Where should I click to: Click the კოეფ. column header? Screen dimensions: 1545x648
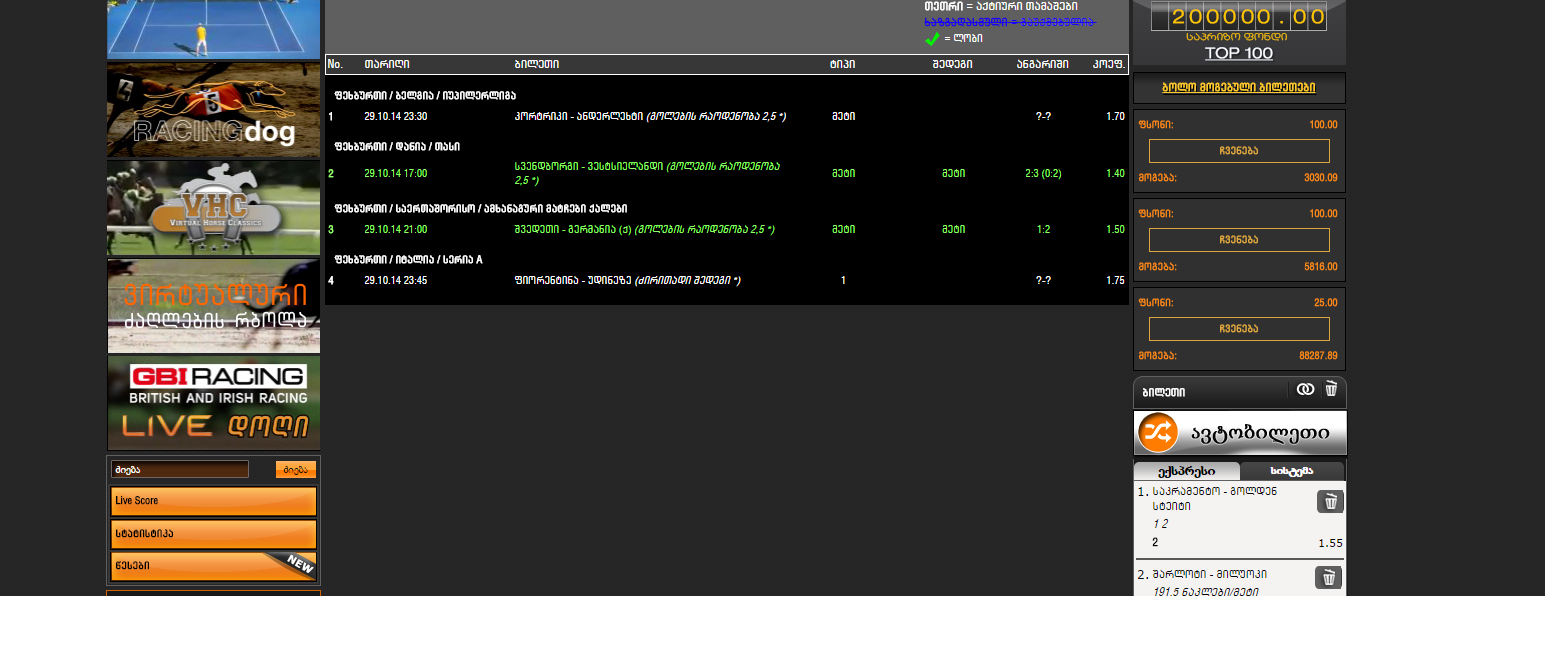click(1109, 64)
